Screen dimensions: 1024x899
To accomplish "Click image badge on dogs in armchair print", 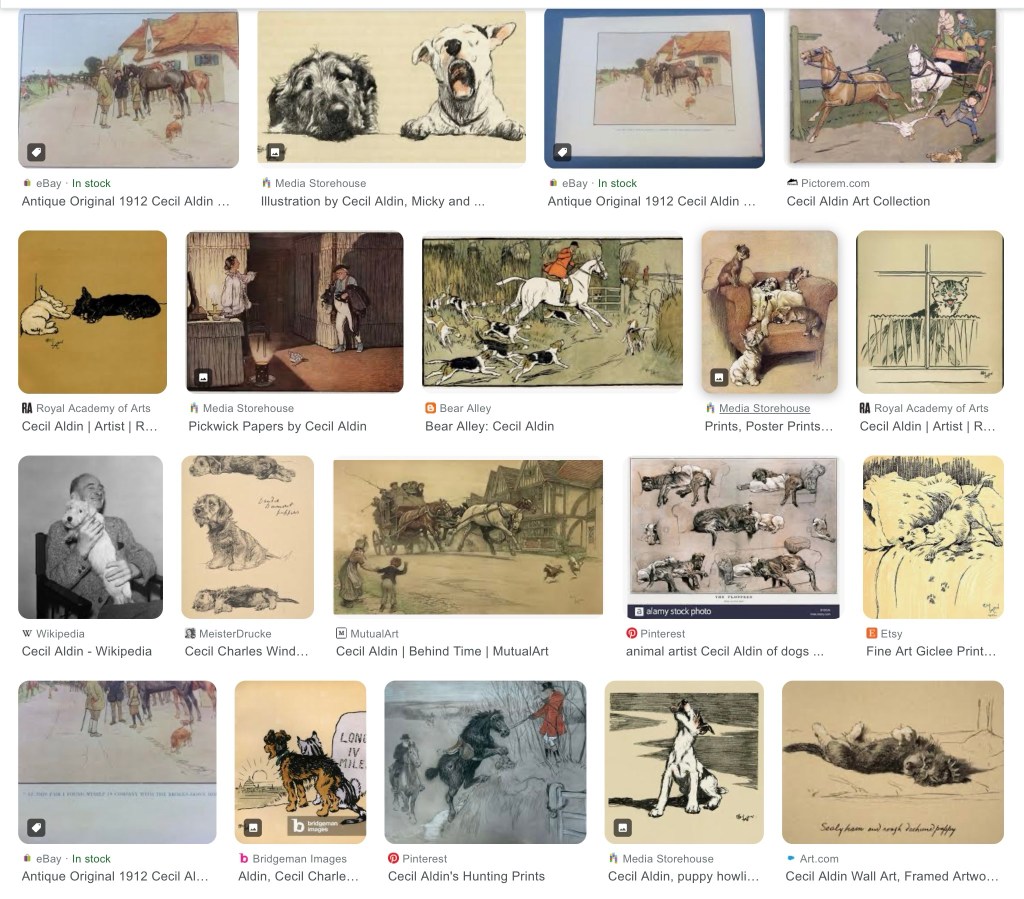I will click(718, 377).
